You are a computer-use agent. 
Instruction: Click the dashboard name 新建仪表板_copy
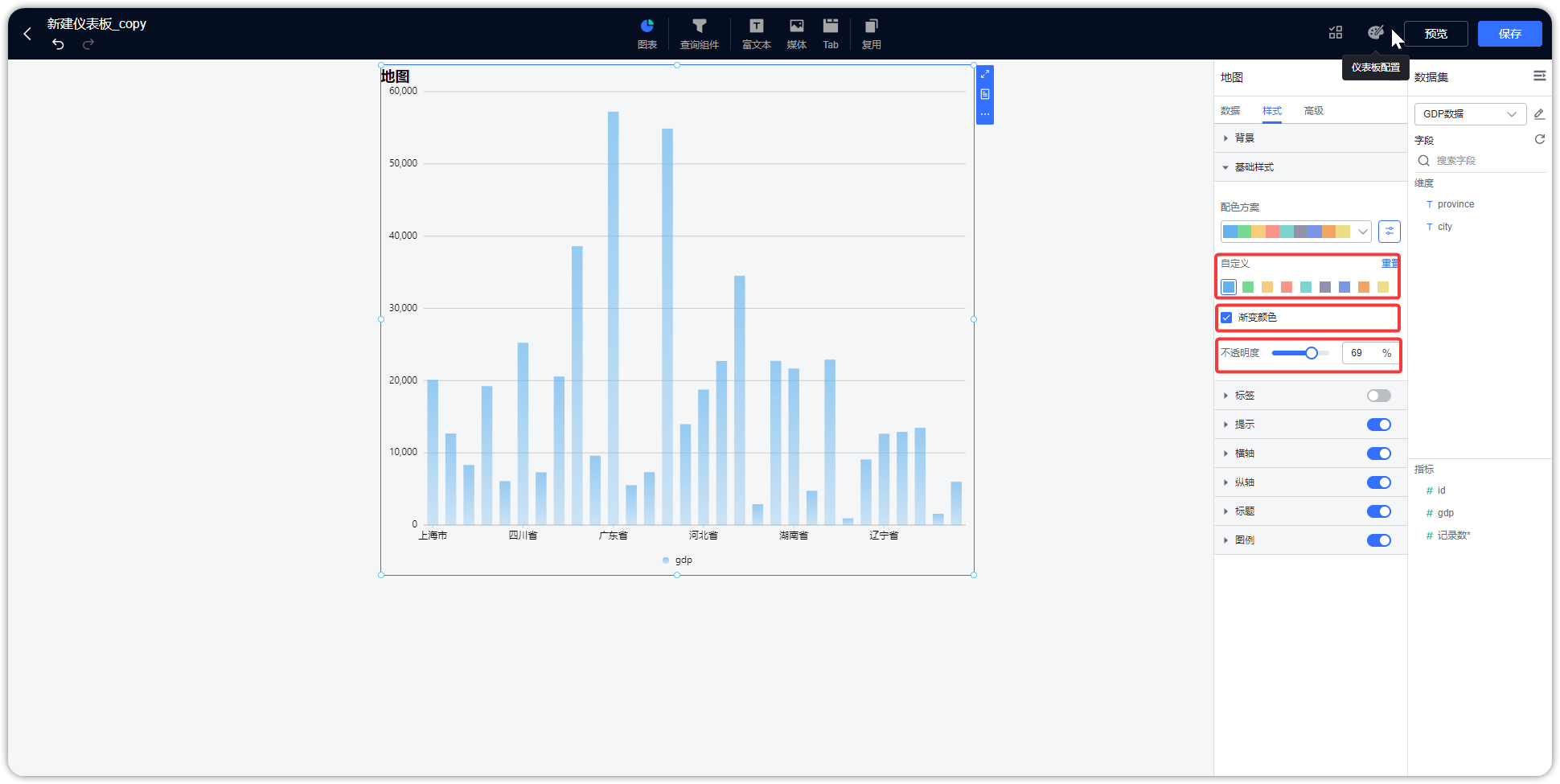click(x=96, y=24)
